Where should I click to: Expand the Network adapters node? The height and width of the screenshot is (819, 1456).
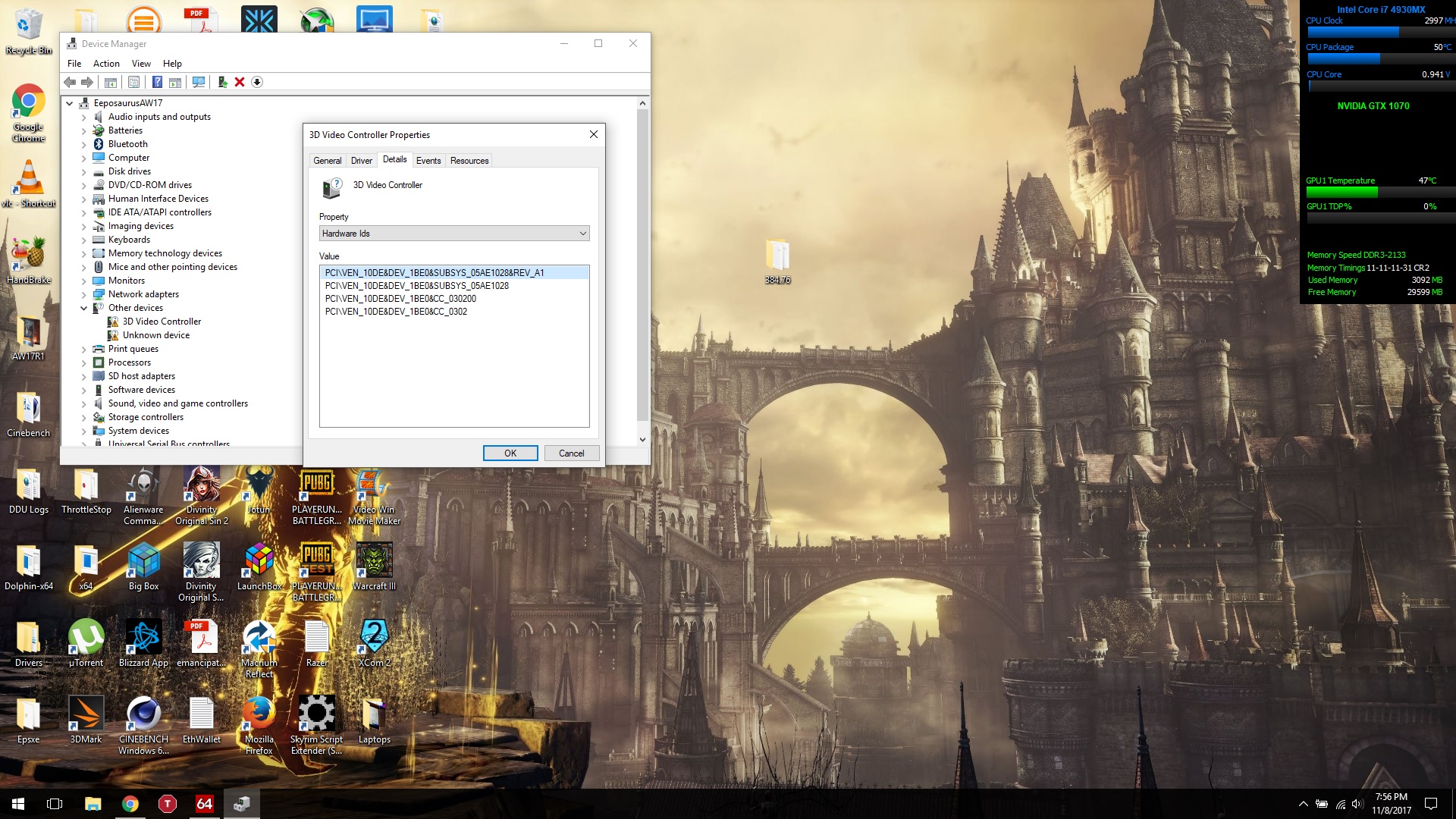pos(84,294)
